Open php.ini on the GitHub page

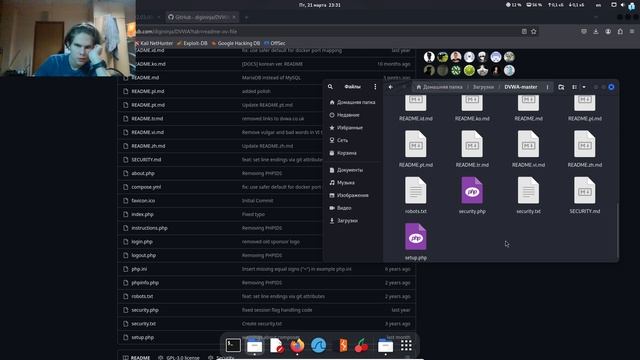tap(139, 269)
